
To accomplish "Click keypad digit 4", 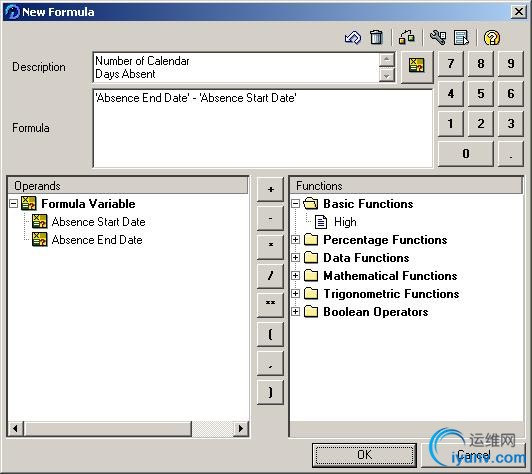I will pos(451,94).
